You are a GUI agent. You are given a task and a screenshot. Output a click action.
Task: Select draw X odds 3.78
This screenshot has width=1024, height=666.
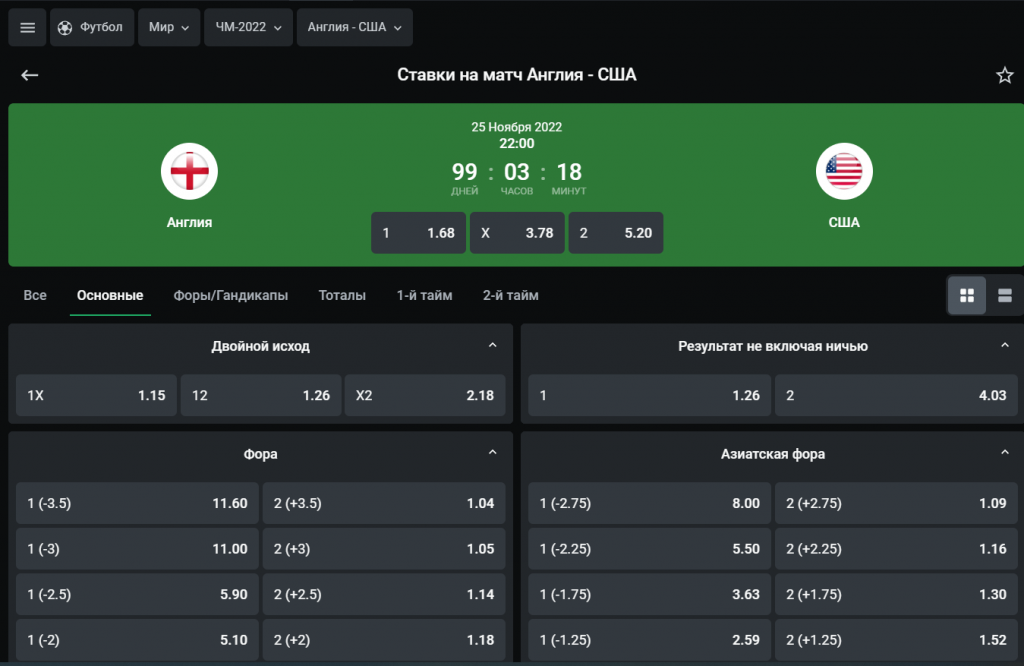click(517, 233)
